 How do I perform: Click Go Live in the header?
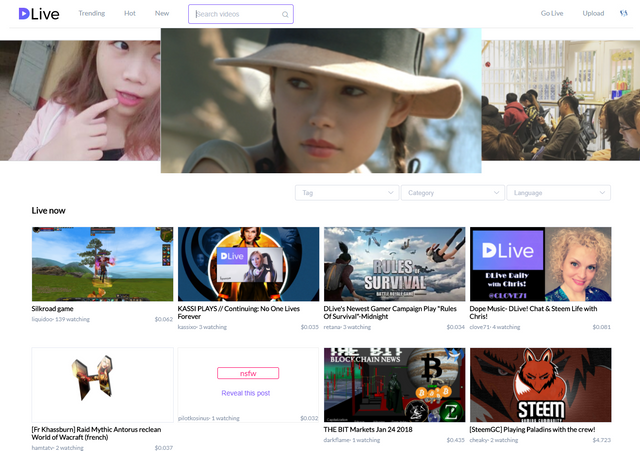coord(552,13)
